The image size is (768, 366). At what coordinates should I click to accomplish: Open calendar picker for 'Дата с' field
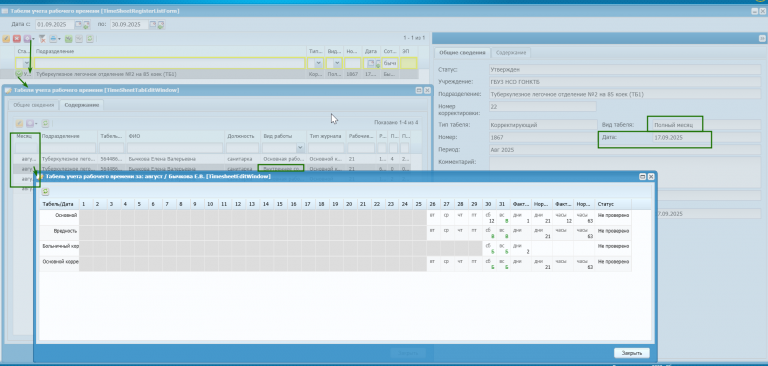tap(78, 24)
